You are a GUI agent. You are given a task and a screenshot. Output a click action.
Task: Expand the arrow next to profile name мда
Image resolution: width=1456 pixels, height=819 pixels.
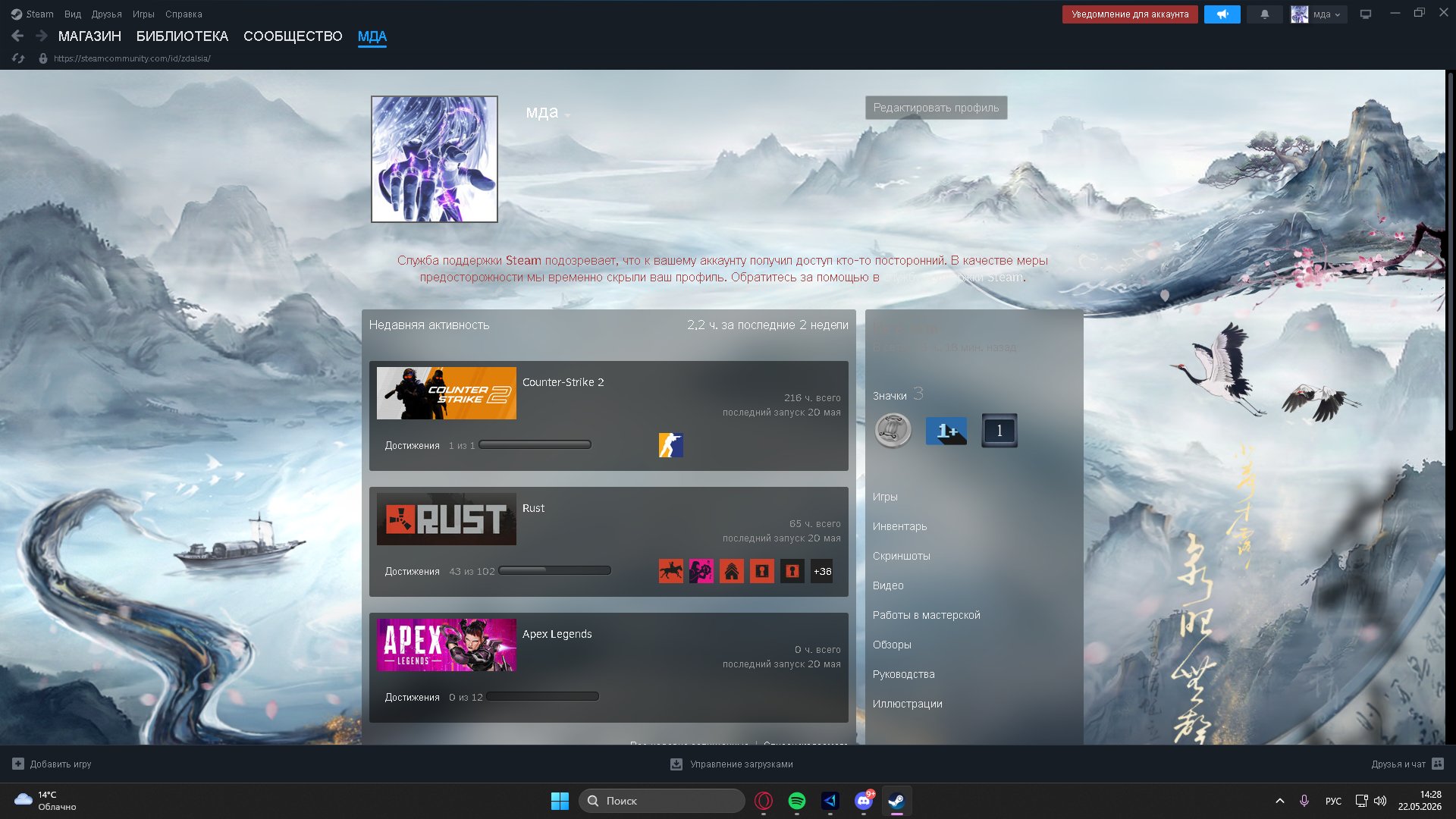pos(568,115)
